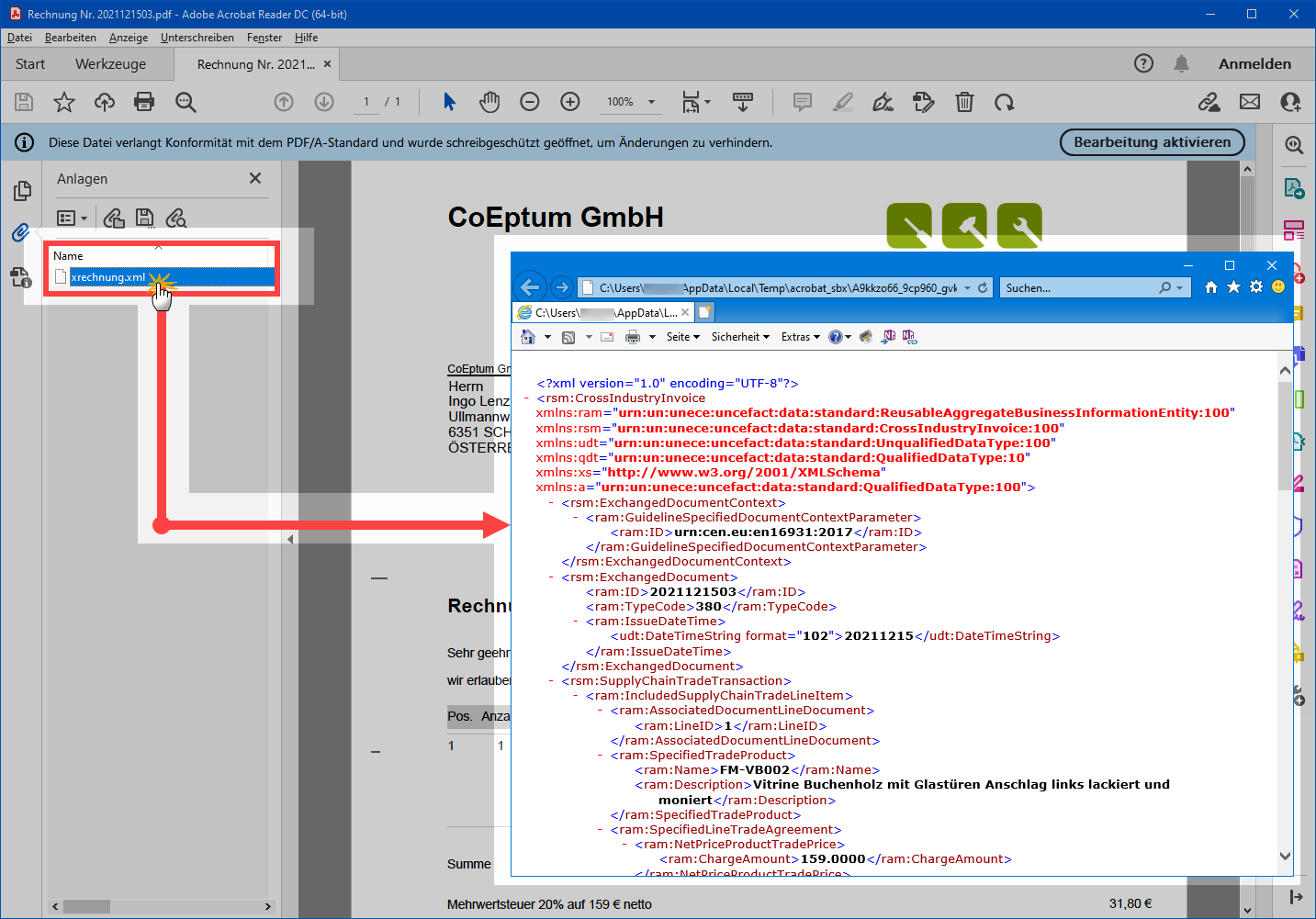Delete using the trash can icon
This screenshot has height=919, width=1316.
tap(964, 102)
